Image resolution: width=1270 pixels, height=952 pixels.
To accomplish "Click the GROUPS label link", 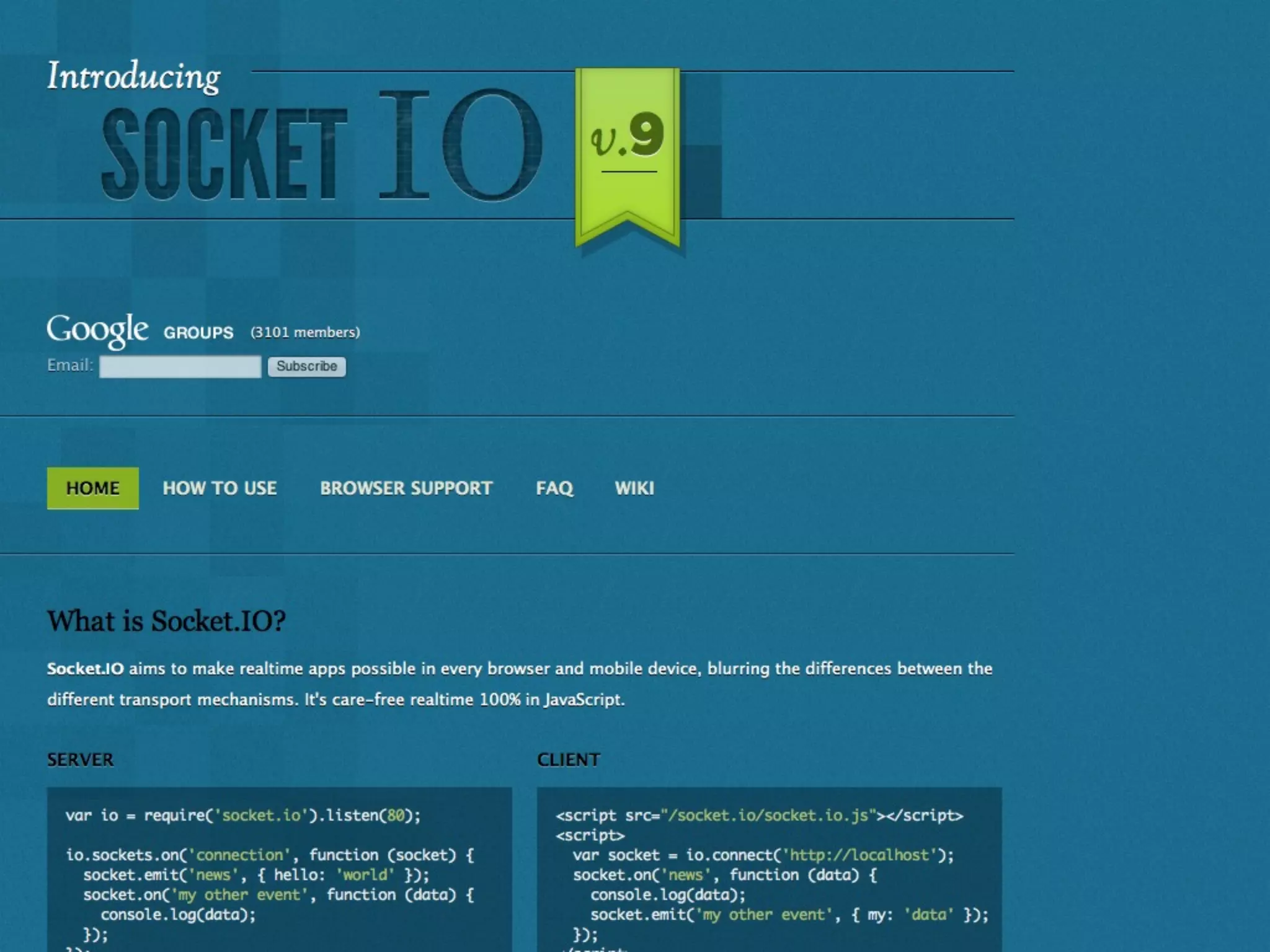I will point(198,333).
